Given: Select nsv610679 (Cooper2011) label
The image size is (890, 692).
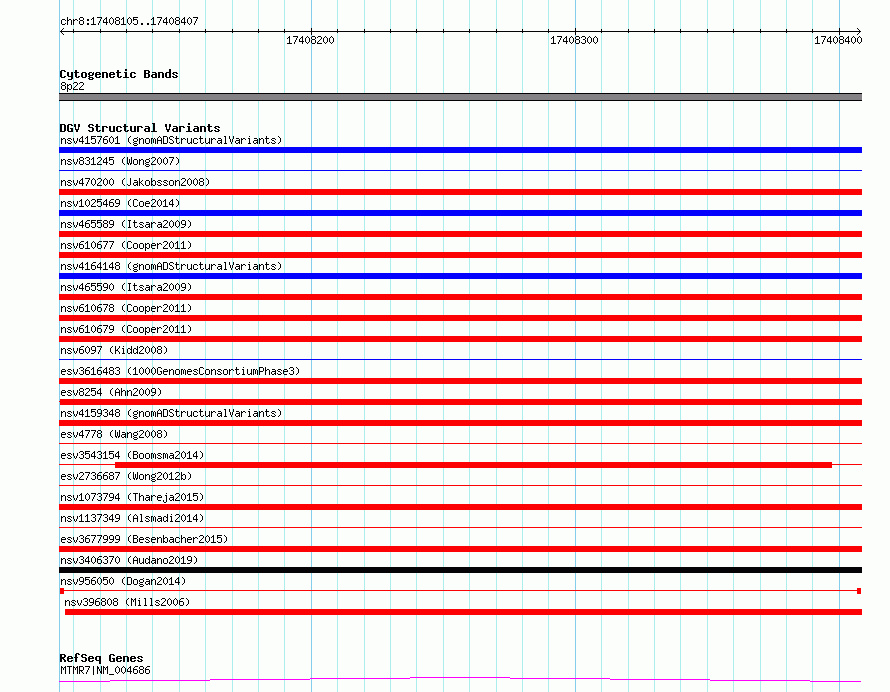Looking at the screenshot, I should click(126, 329).
